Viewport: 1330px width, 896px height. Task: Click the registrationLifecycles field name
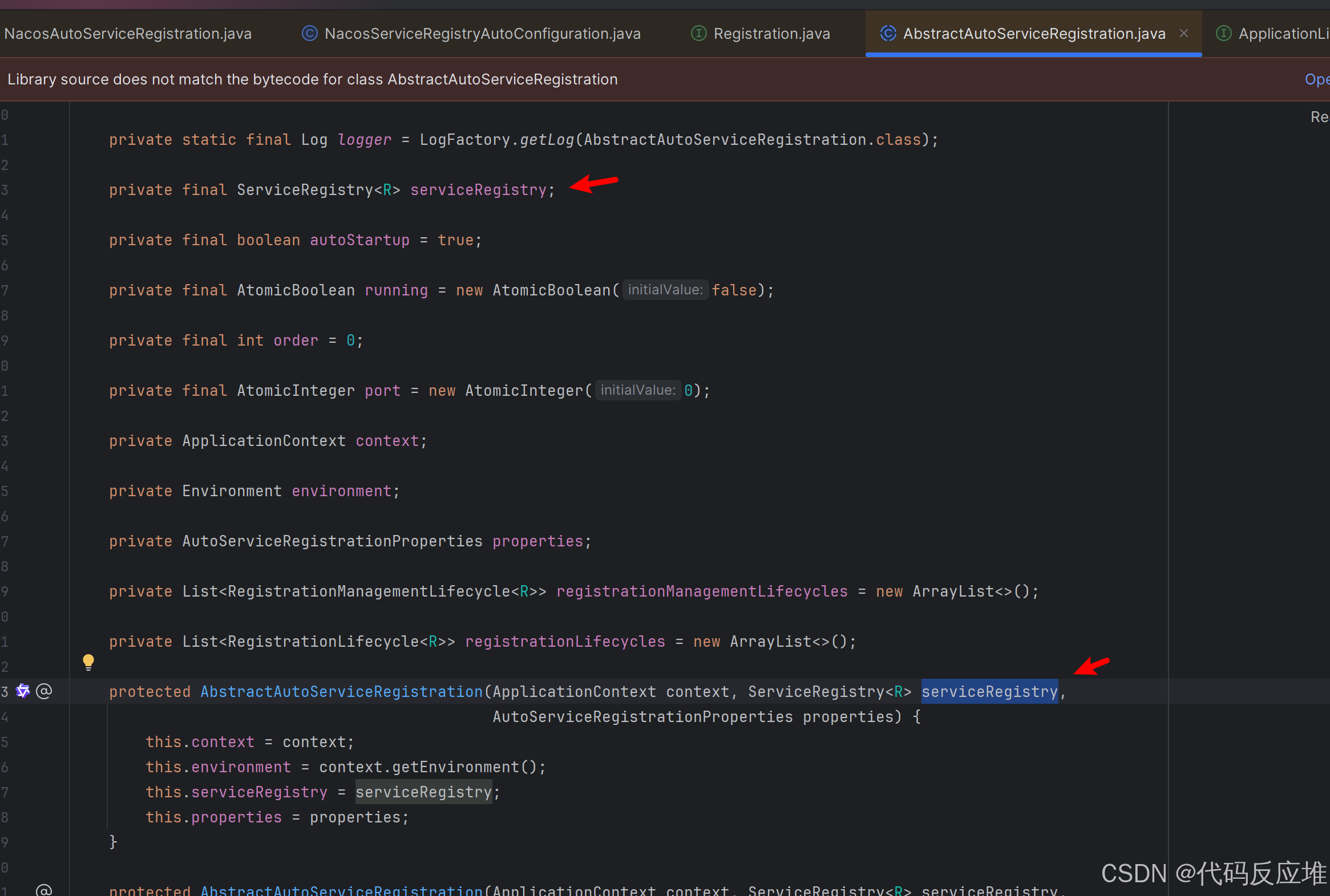[565, 641]
